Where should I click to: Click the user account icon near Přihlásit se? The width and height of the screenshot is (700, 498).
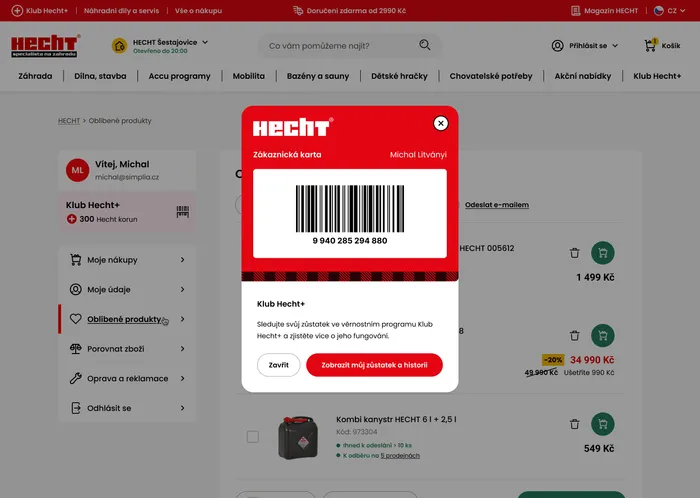tap(557, 46)
